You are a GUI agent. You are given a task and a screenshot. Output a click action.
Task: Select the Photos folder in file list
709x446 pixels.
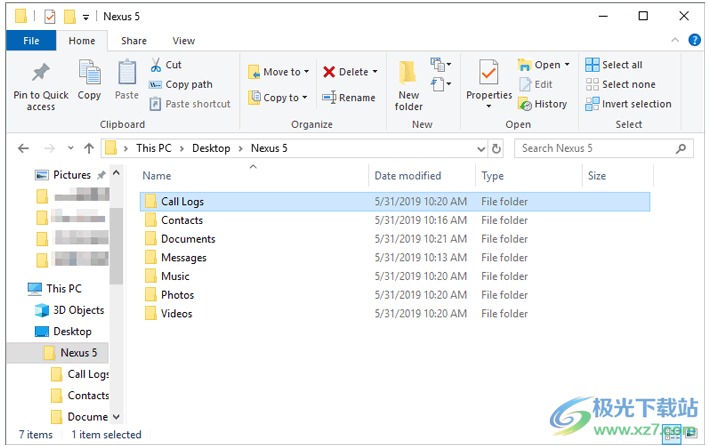(177, 295)
